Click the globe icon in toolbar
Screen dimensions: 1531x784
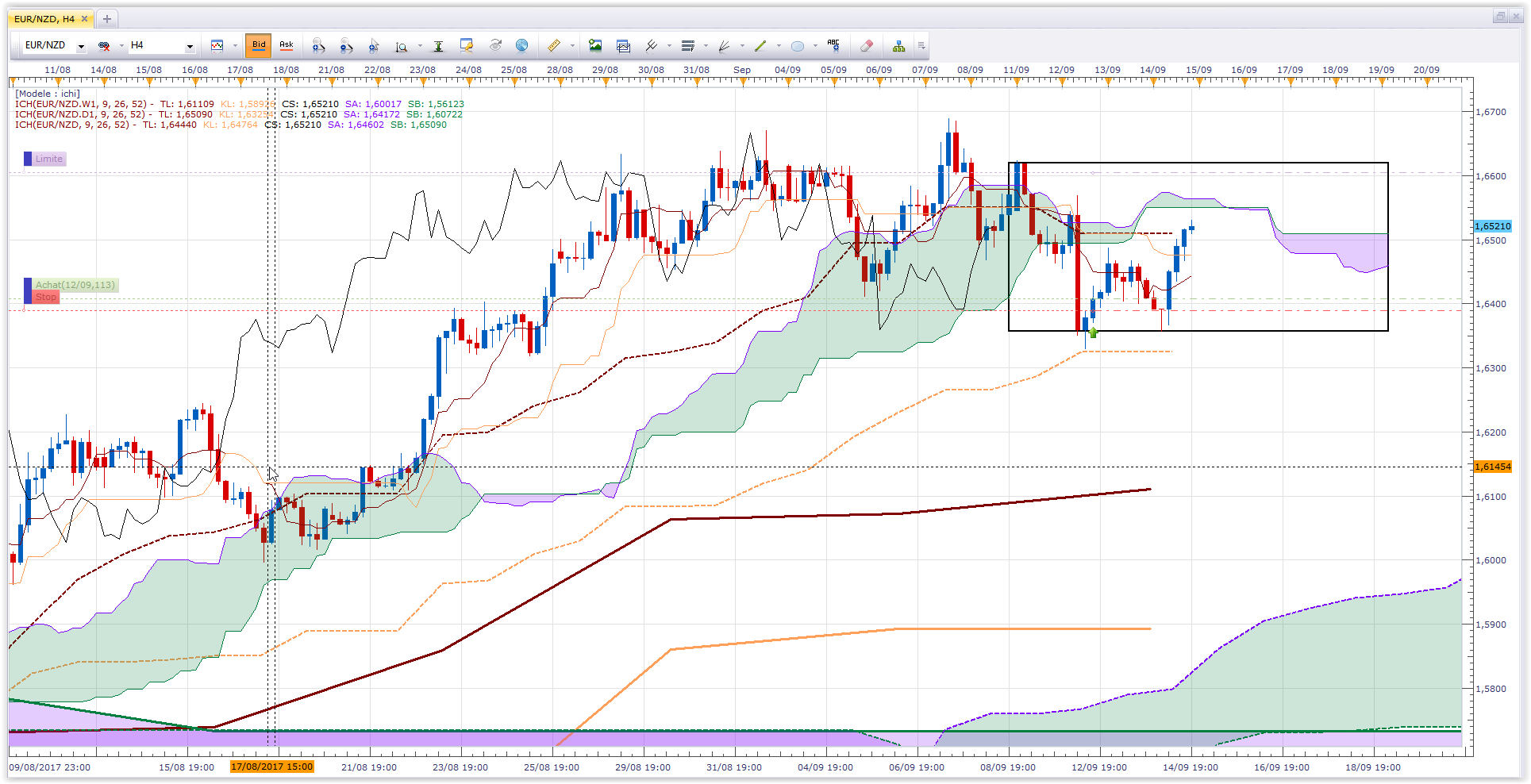521,46
